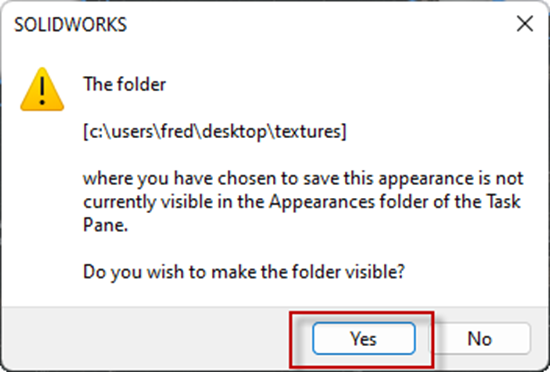Confirm with the Yes button
The image size is (550, 372).
click(364, 339)
